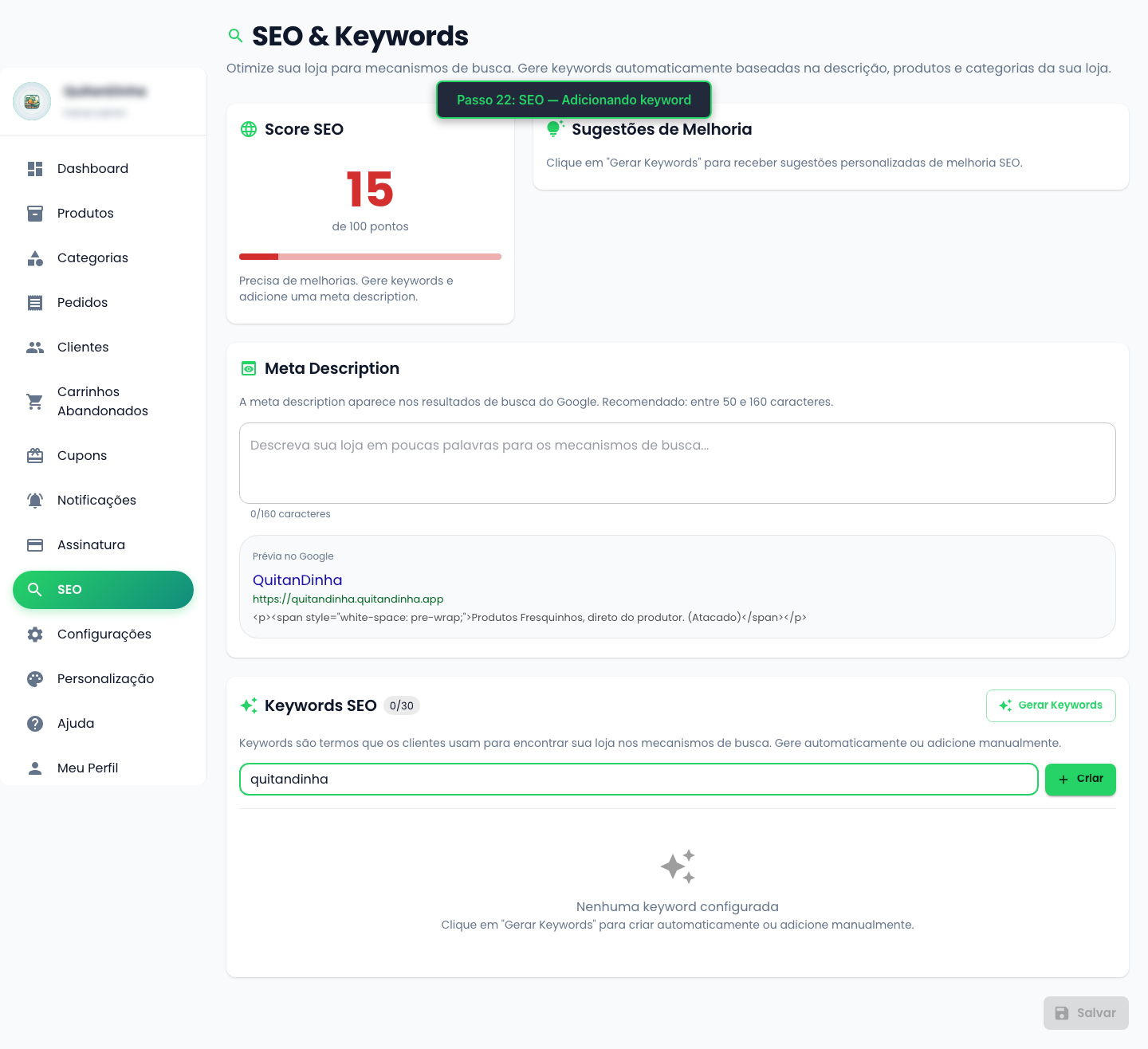Click the QuitanDinha Google preview title link
This screenshot has height=1049, width=1148.
(x=297, y=580)
